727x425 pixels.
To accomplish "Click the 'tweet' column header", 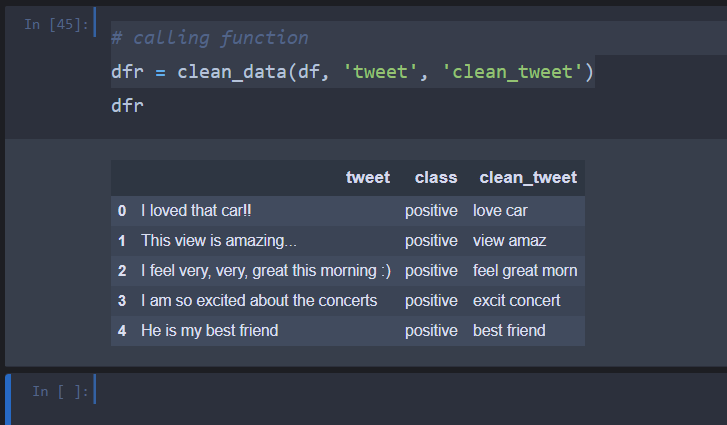I will [367, 178].
